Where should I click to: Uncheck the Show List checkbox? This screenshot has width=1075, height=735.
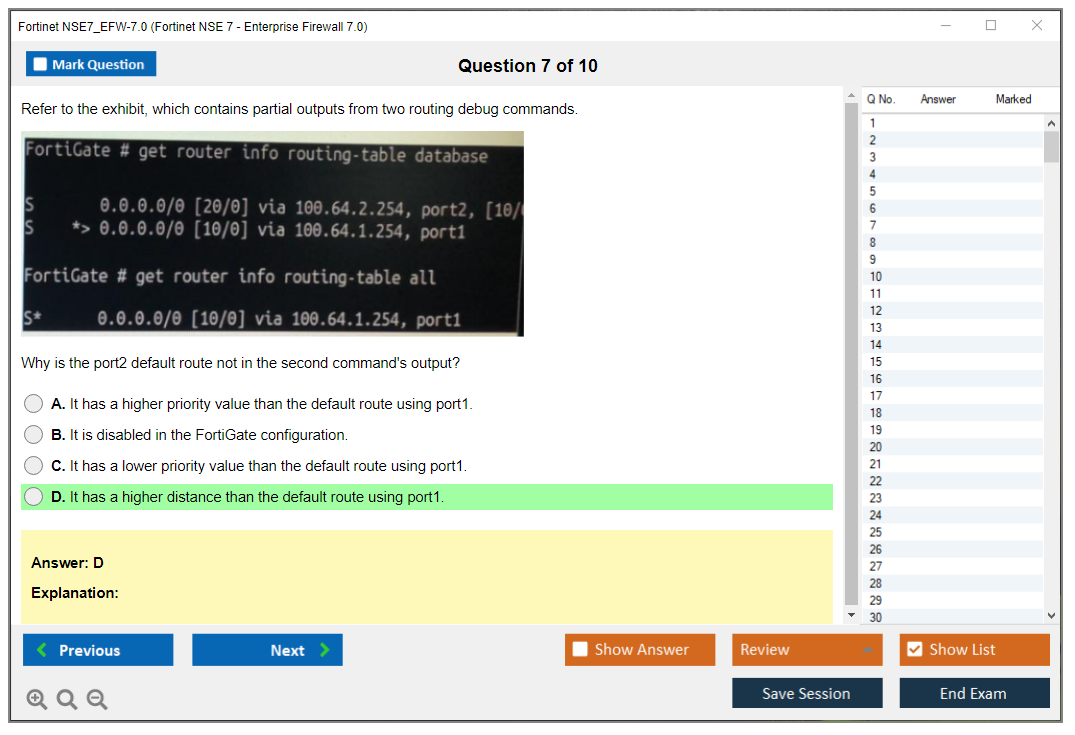(914, 650)
